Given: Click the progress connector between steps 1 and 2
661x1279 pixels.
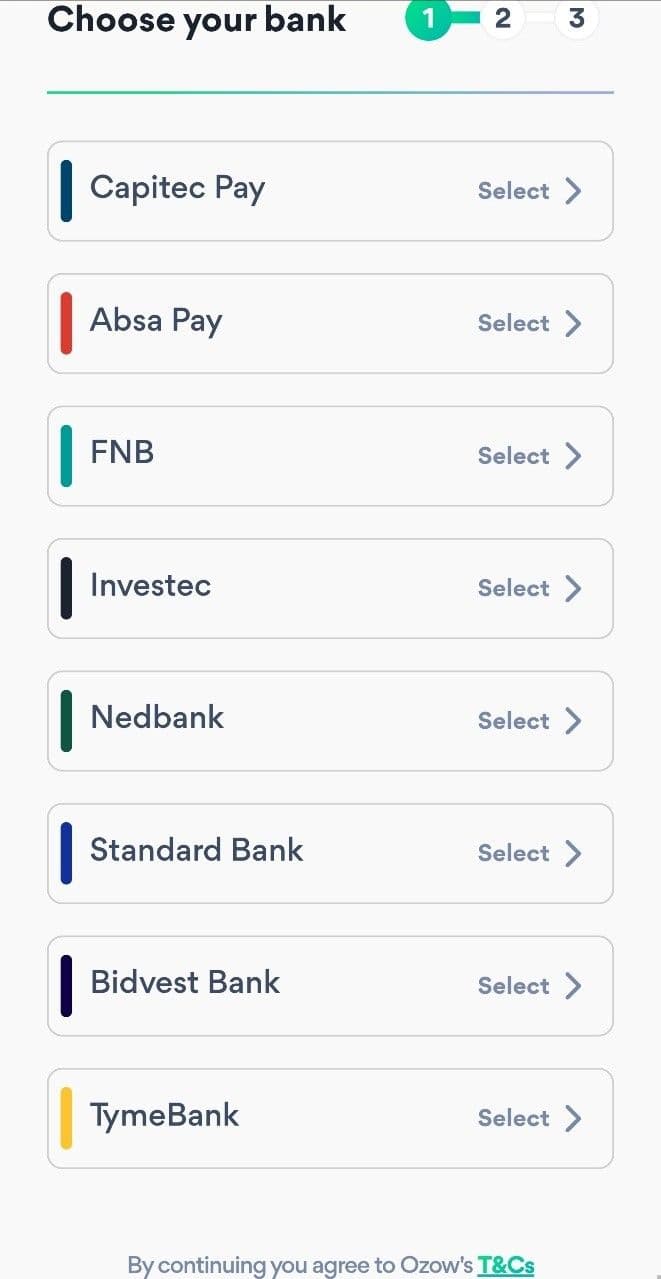Looking at the screenshot, I should pos(465,17).
